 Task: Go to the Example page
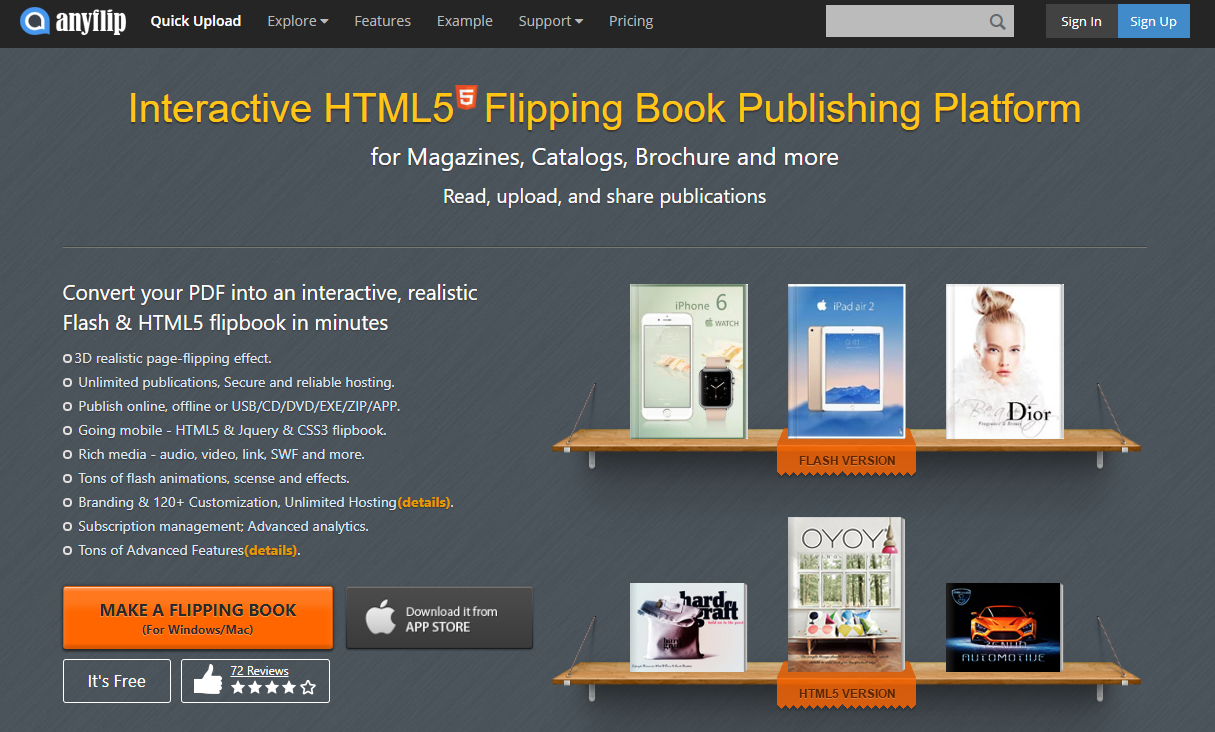tap(465, 21)
